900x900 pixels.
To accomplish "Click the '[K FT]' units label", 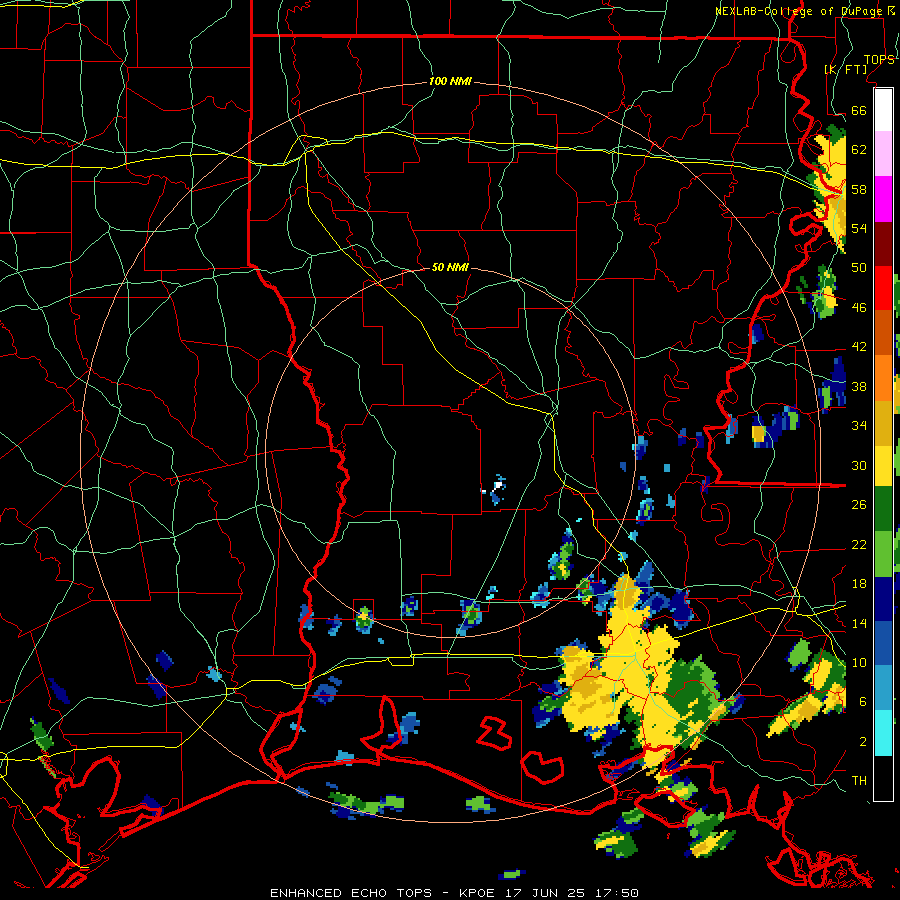I will [845, 69].
